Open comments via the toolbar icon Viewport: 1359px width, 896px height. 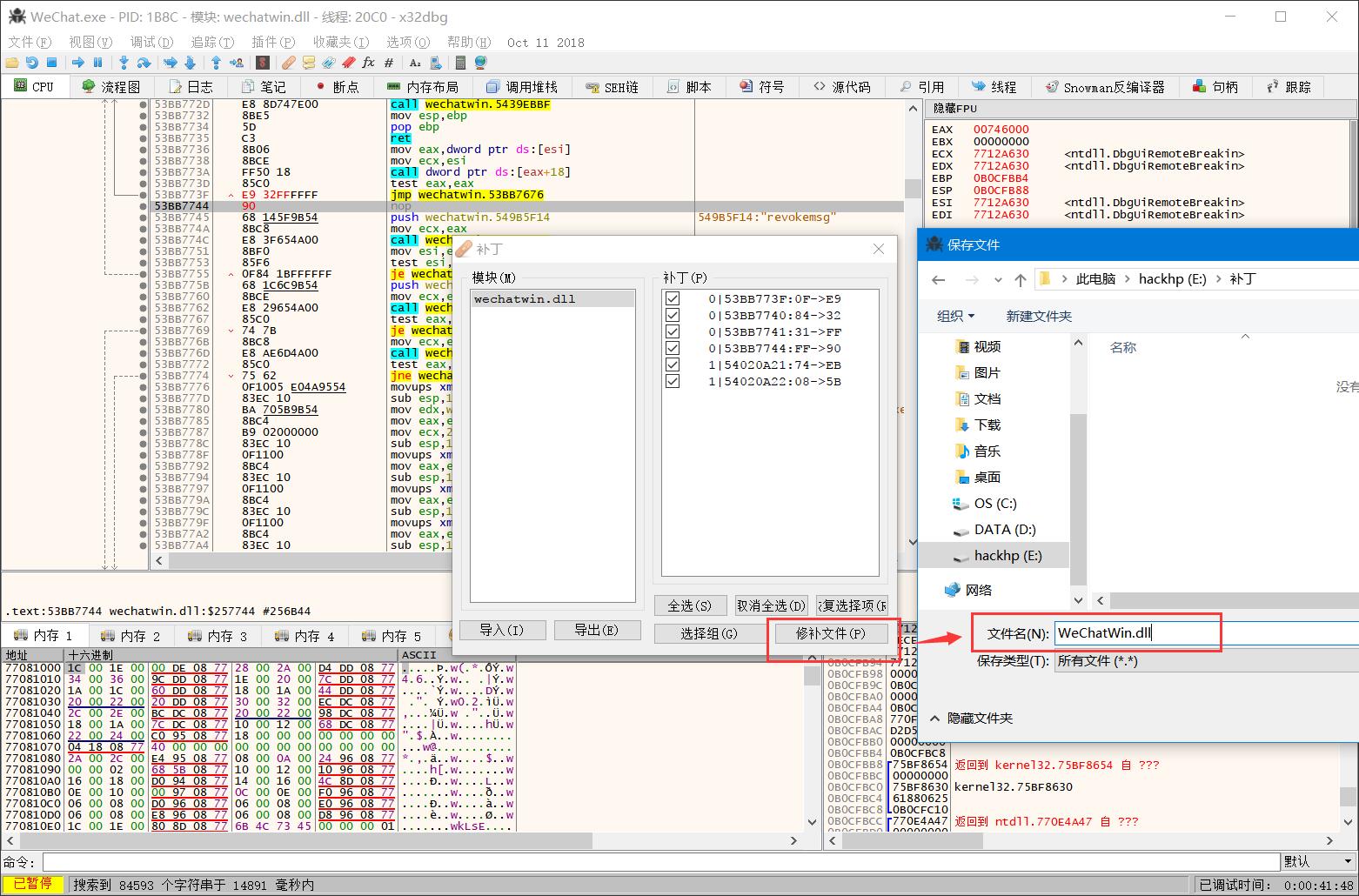(x=308, y=63)
